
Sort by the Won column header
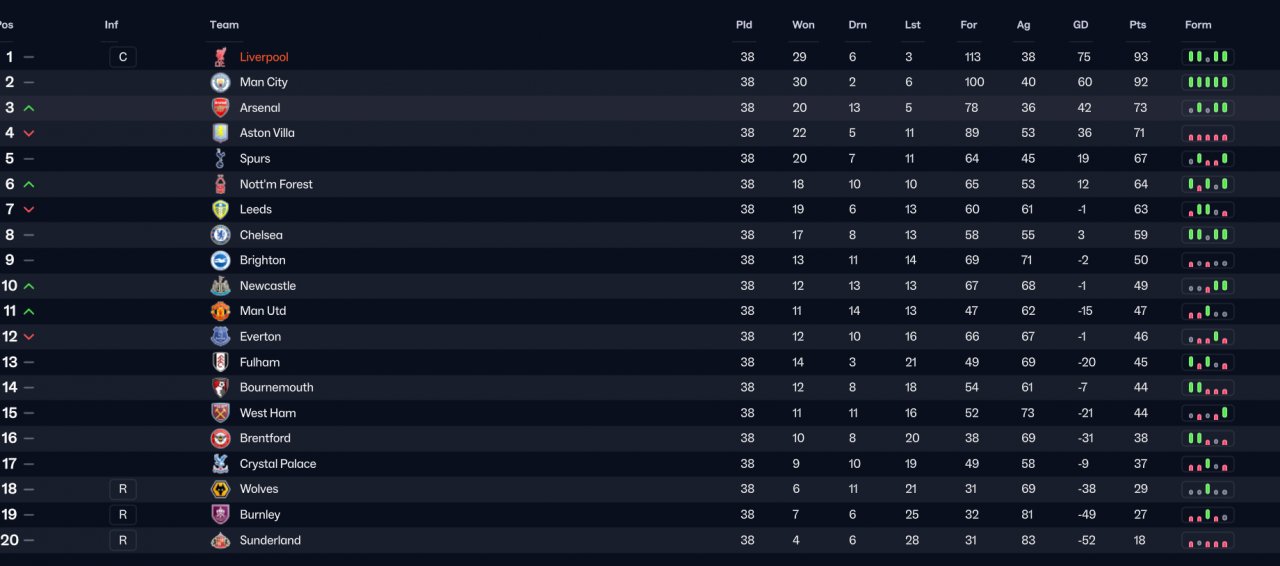[803, 25]
